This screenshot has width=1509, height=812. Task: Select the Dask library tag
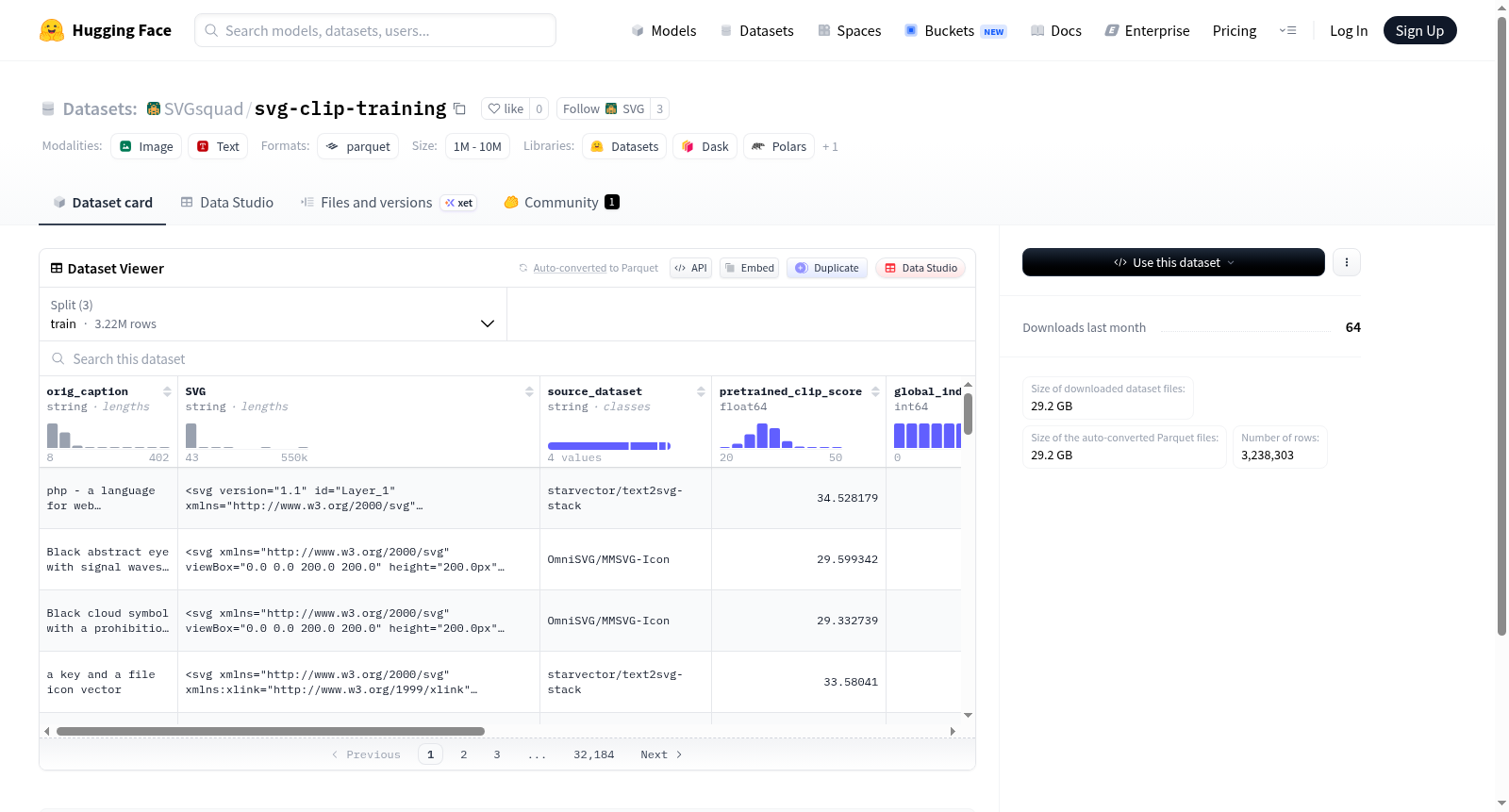(x=705, y=146)
